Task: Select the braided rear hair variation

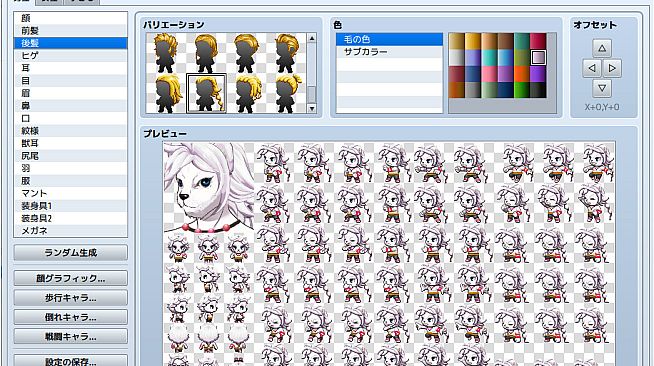Action: pos(206,93)
